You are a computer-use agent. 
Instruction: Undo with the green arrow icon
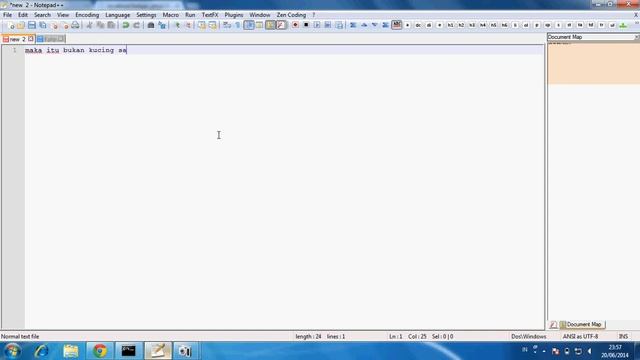pos(126,25)
